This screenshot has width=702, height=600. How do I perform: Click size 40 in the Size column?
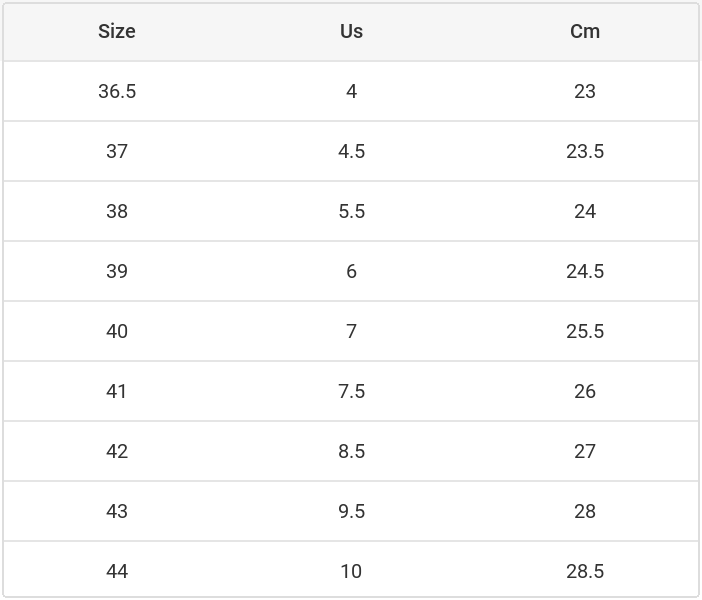[117, 331]
